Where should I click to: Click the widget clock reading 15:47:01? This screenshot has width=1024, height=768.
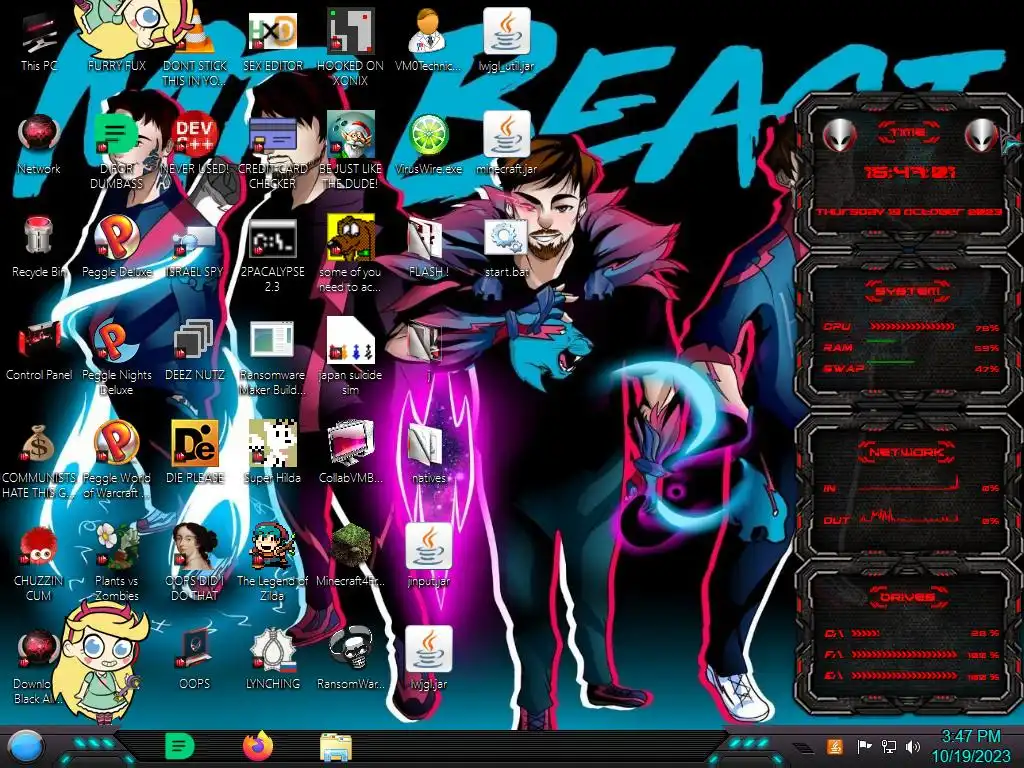910,172
